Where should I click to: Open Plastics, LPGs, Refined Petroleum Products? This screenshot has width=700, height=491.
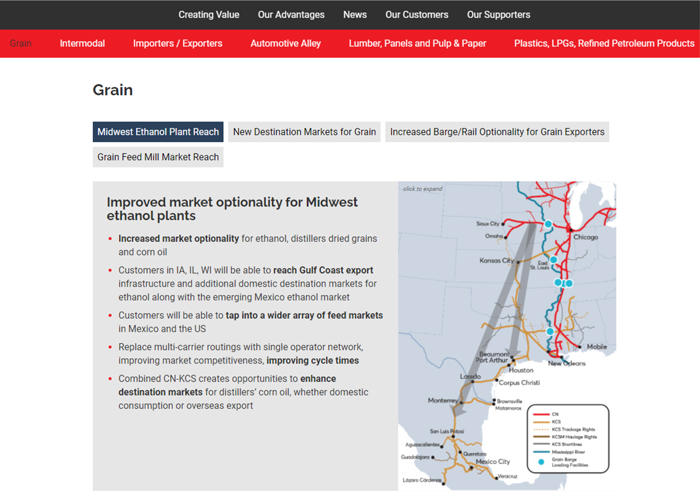coord(604,43)
